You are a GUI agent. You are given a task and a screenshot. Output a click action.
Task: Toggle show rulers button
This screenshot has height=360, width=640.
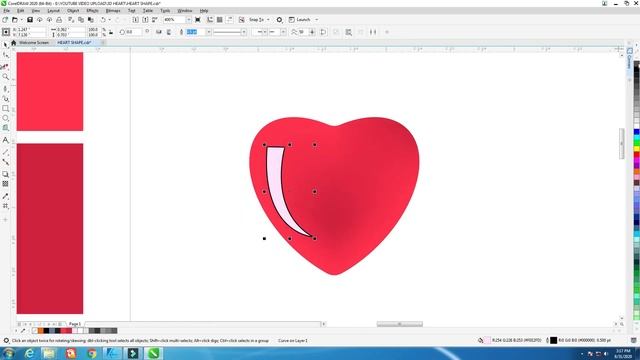point(210,20)
